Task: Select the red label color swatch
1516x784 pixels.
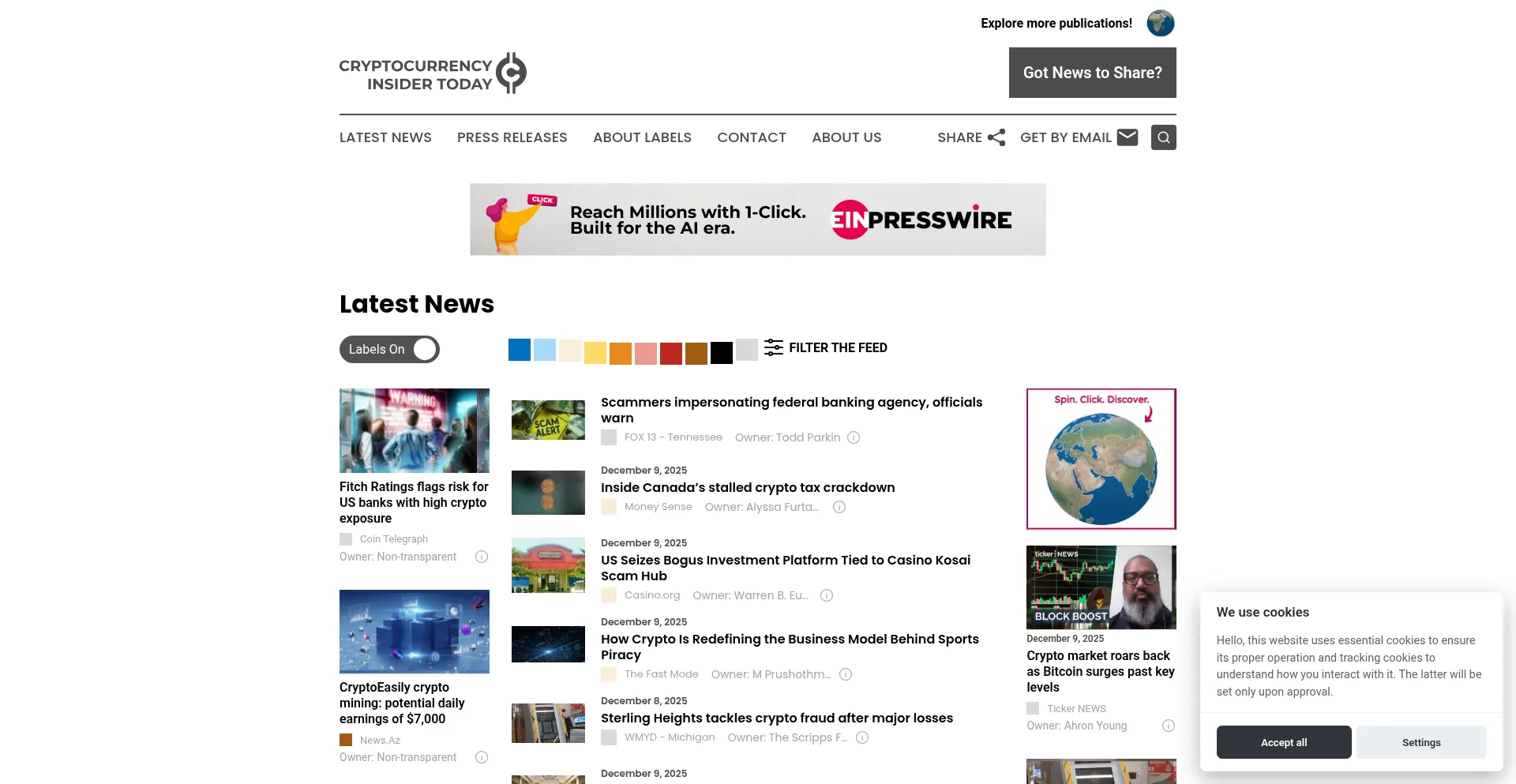Action: coord(671,353)
